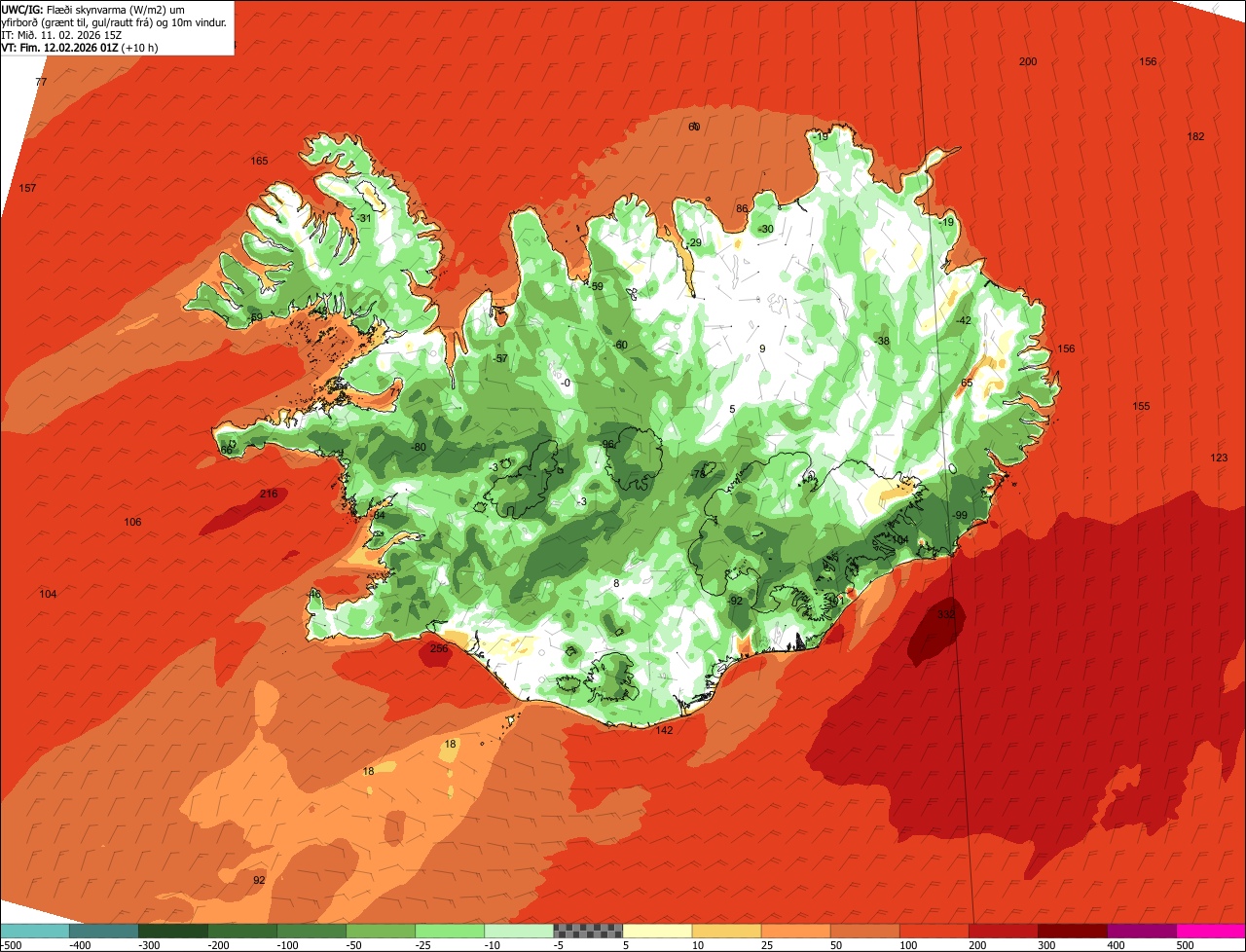The height and width of the screenshot is (952, 1246).
Task: Click the map value -30 in the north
Action: 766,229
